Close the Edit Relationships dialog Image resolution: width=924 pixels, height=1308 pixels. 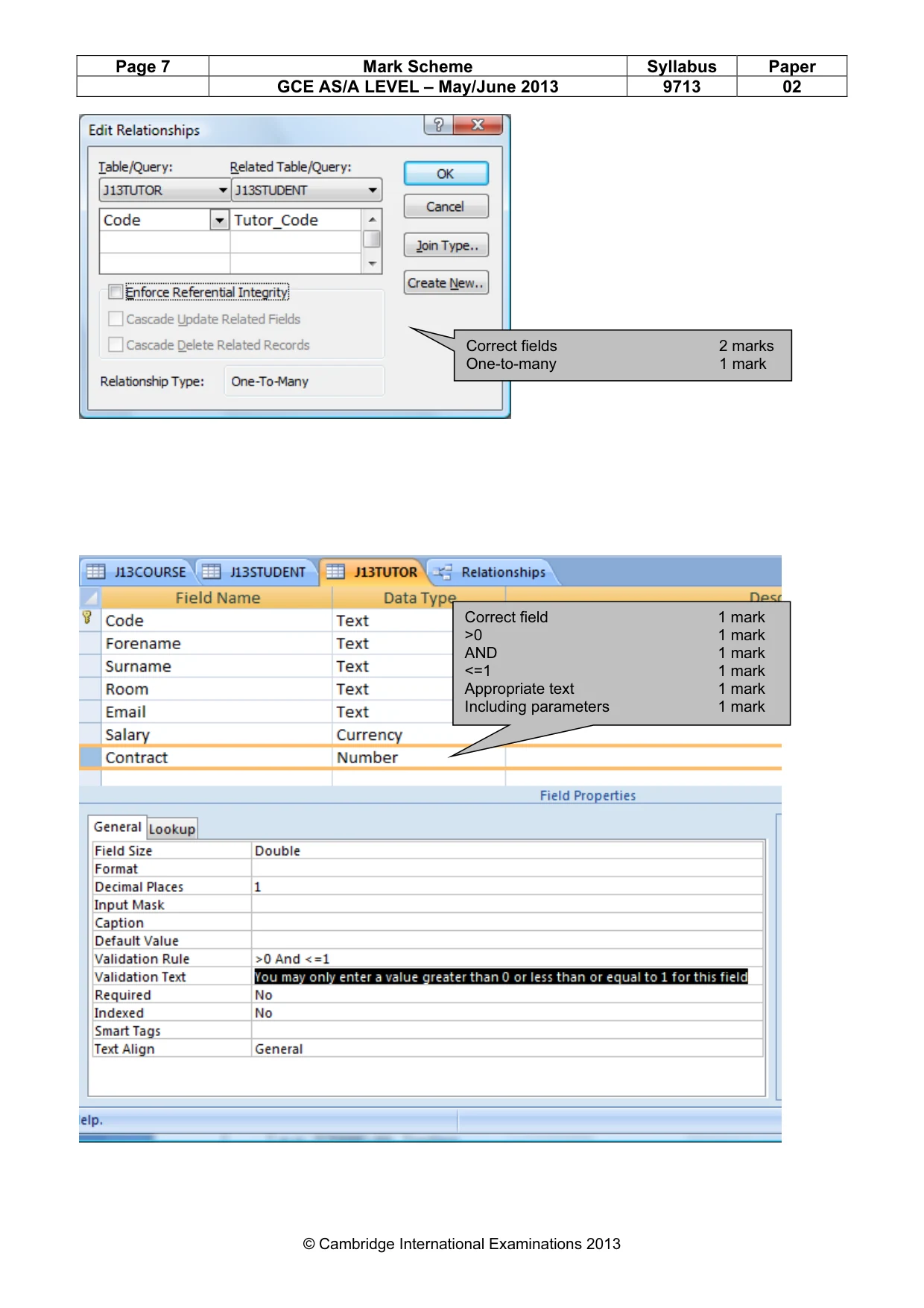click(478, 124)
